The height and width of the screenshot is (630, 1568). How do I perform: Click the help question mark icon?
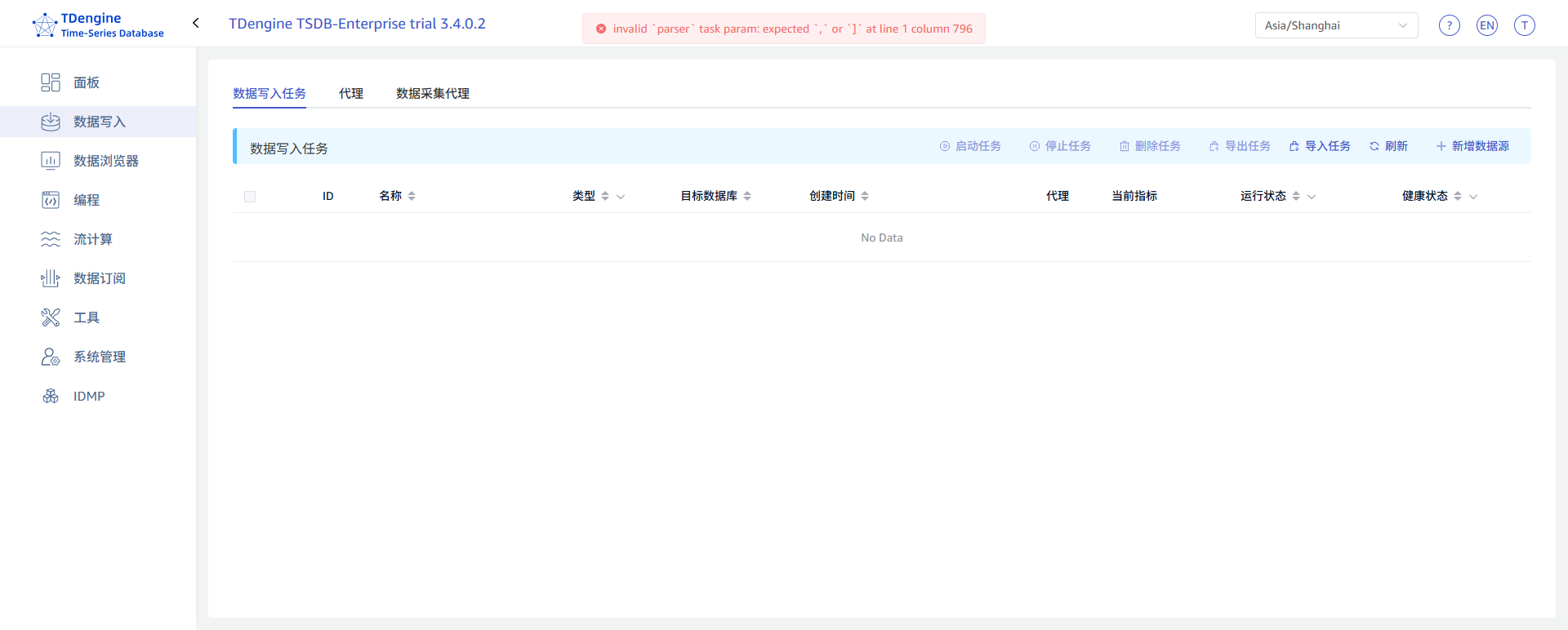(x=1449, y=25)
